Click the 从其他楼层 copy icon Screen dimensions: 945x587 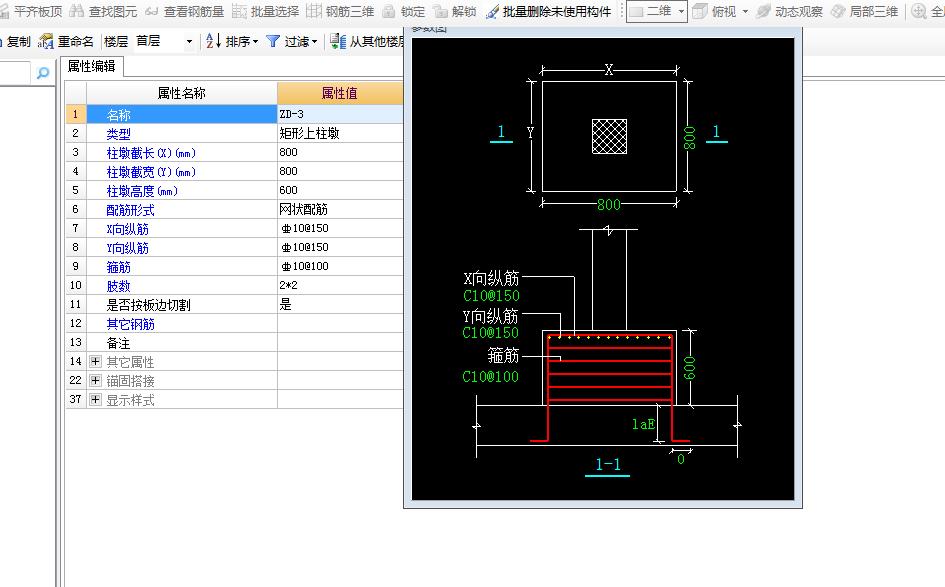tap(338, 41)
